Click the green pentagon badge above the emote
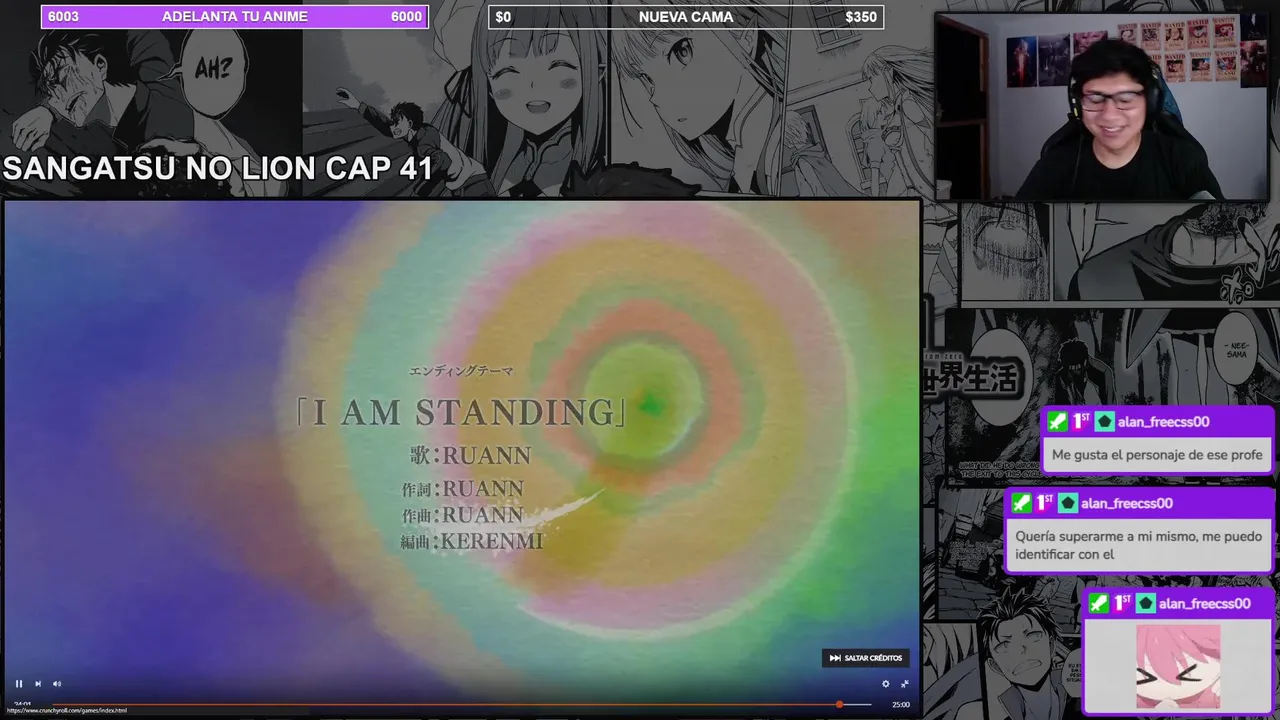Image resolution: width=1280 pixels, height=720 pixels. (1145, 603)
